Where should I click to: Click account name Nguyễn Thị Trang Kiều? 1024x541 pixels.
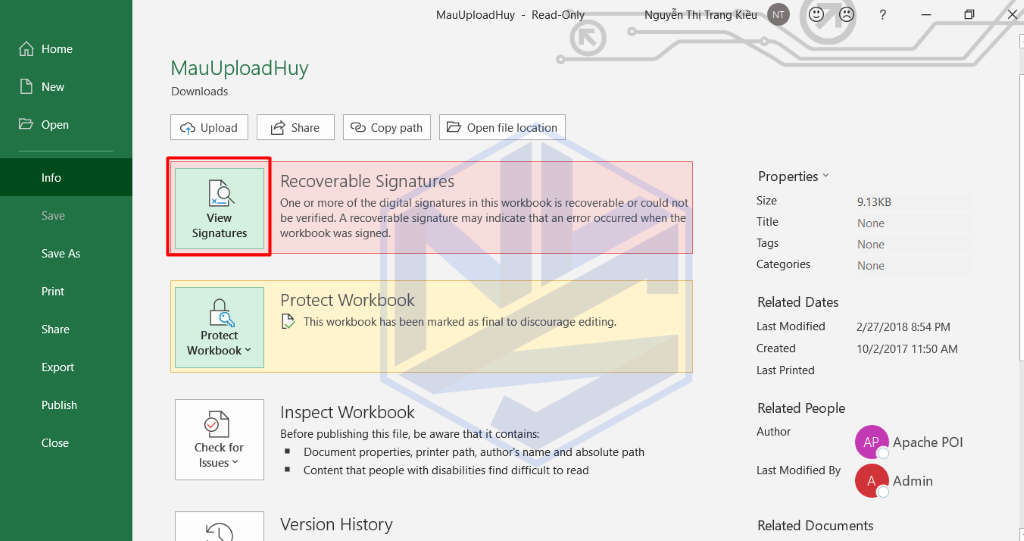tap(700, 14)
